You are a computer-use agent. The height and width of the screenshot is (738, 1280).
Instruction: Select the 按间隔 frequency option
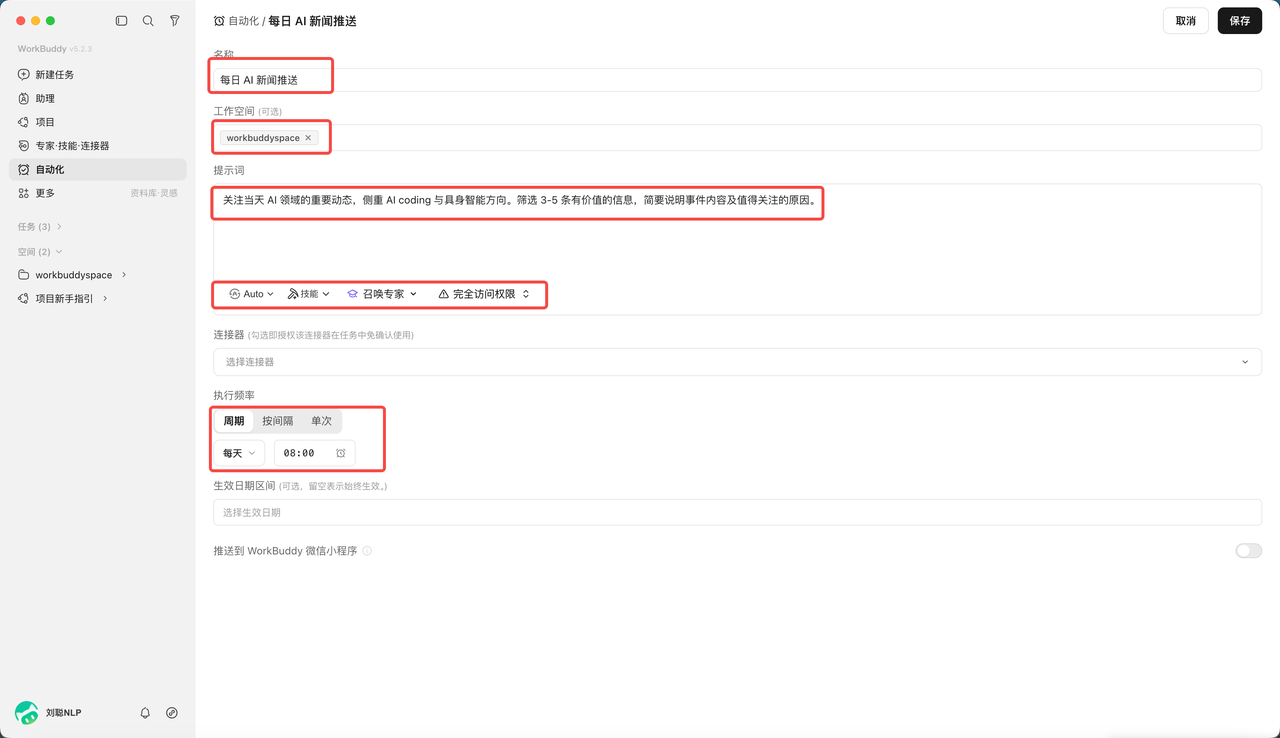pyautogui.click(x=278, y=421)
